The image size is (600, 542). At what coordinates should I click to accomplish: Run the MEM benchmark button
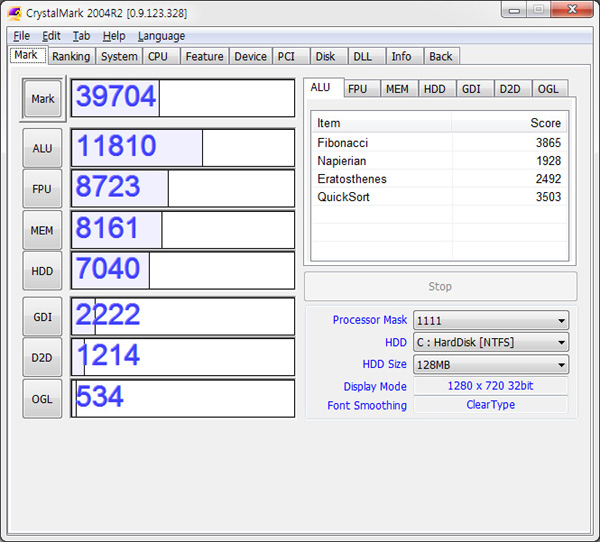coord(42,230)
